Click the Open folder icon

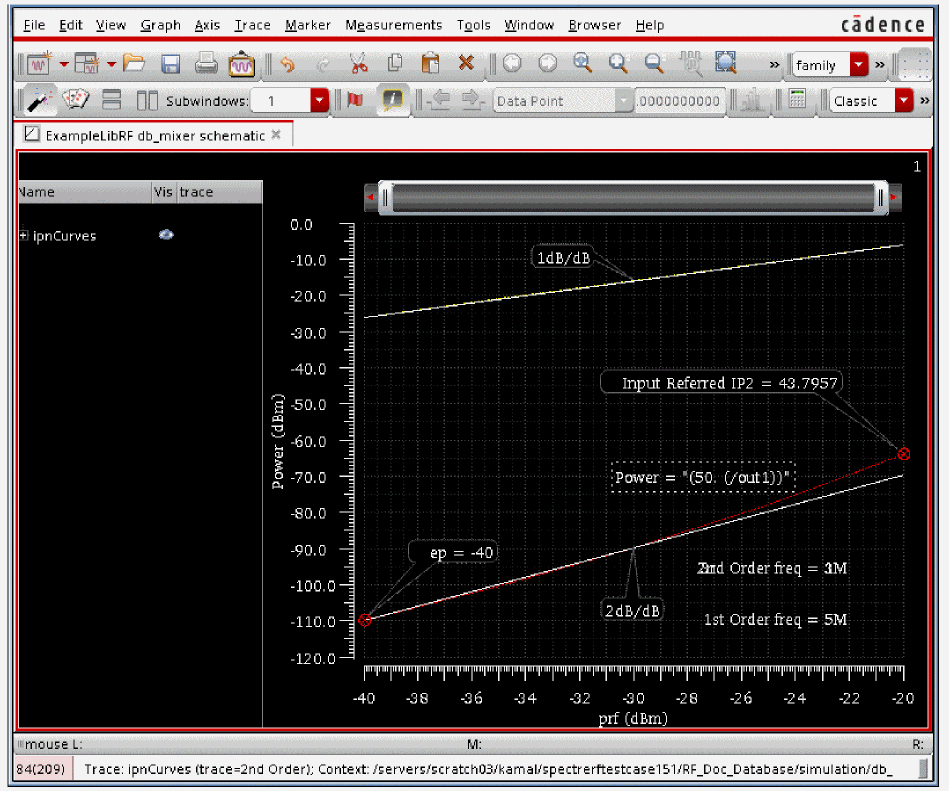[x=134, y=64]
